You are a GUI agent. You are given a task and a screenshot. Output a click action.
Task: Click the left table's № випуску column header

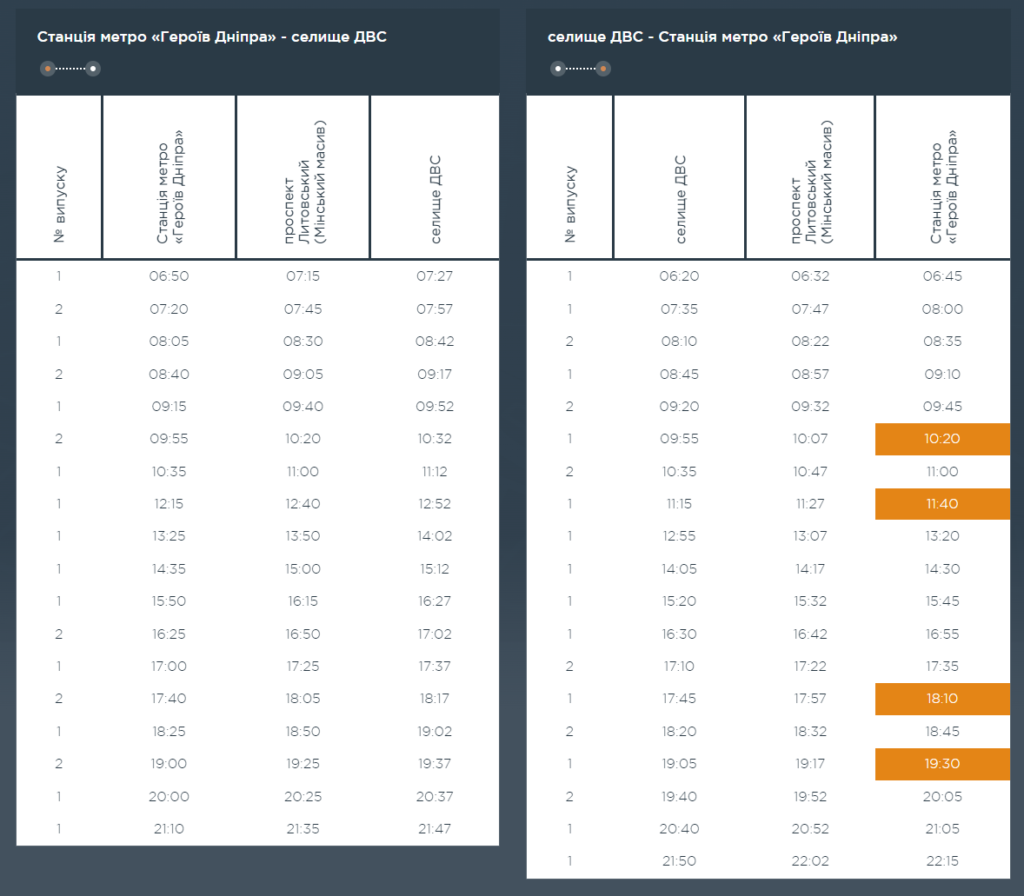pyautogui.click(x=60, y=178)
